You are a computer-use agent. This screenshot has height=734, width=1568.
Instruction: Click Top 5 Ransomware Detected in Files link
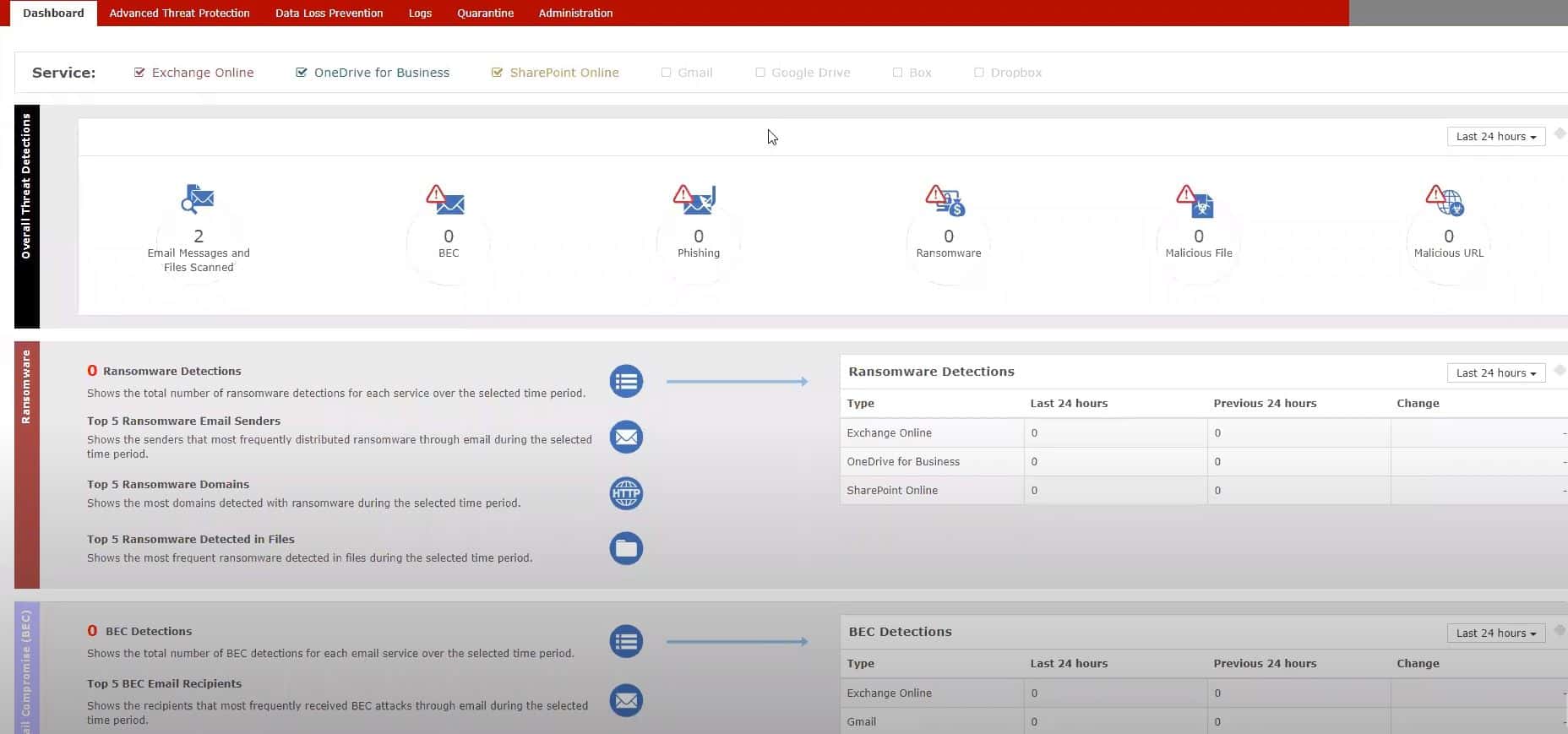(x=191, y=539)
